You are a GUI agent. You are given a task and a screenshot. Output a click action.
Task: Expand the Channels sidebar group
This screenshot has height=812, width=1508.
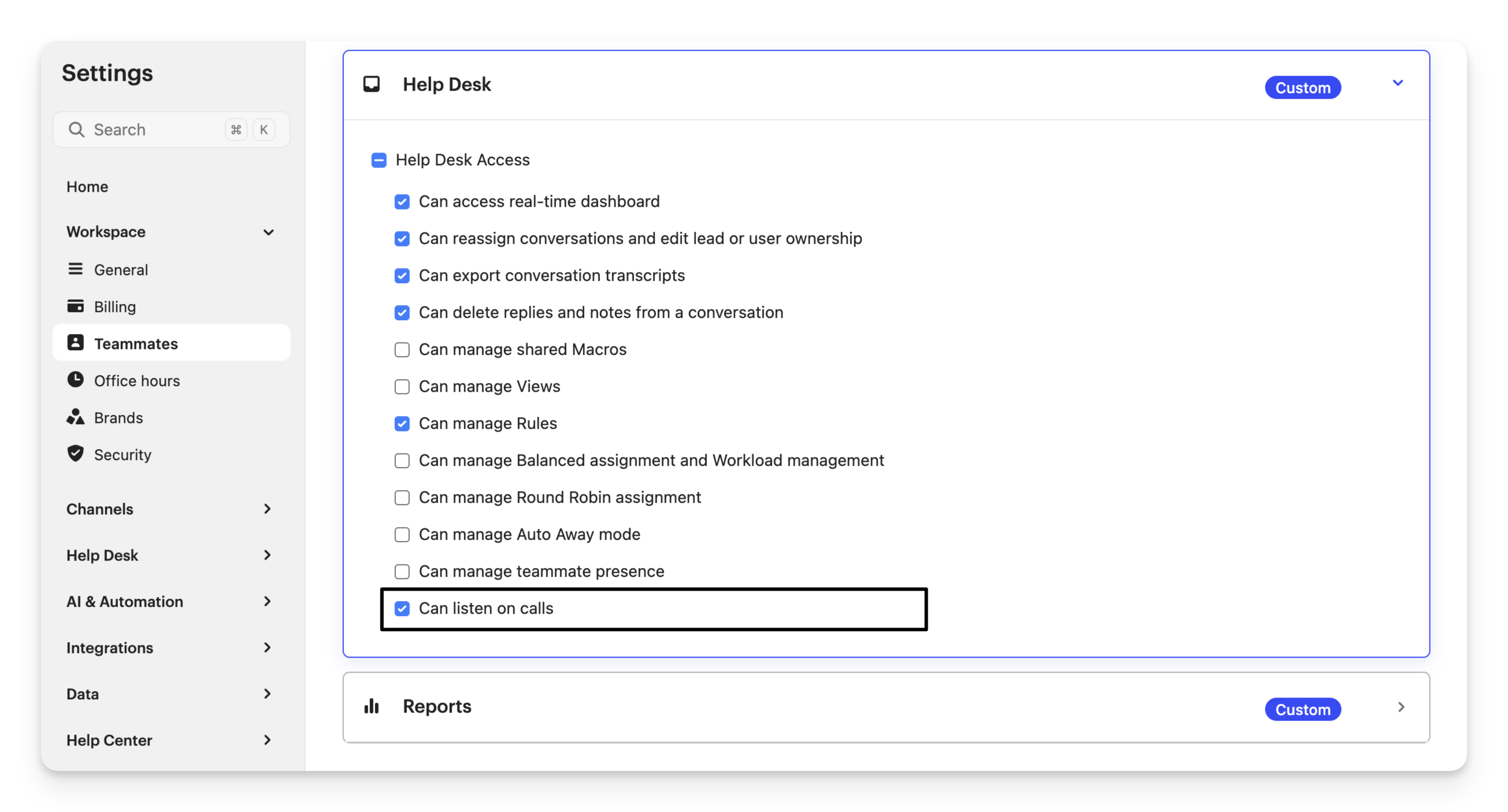pyautogui.click(x=267, y=509)
